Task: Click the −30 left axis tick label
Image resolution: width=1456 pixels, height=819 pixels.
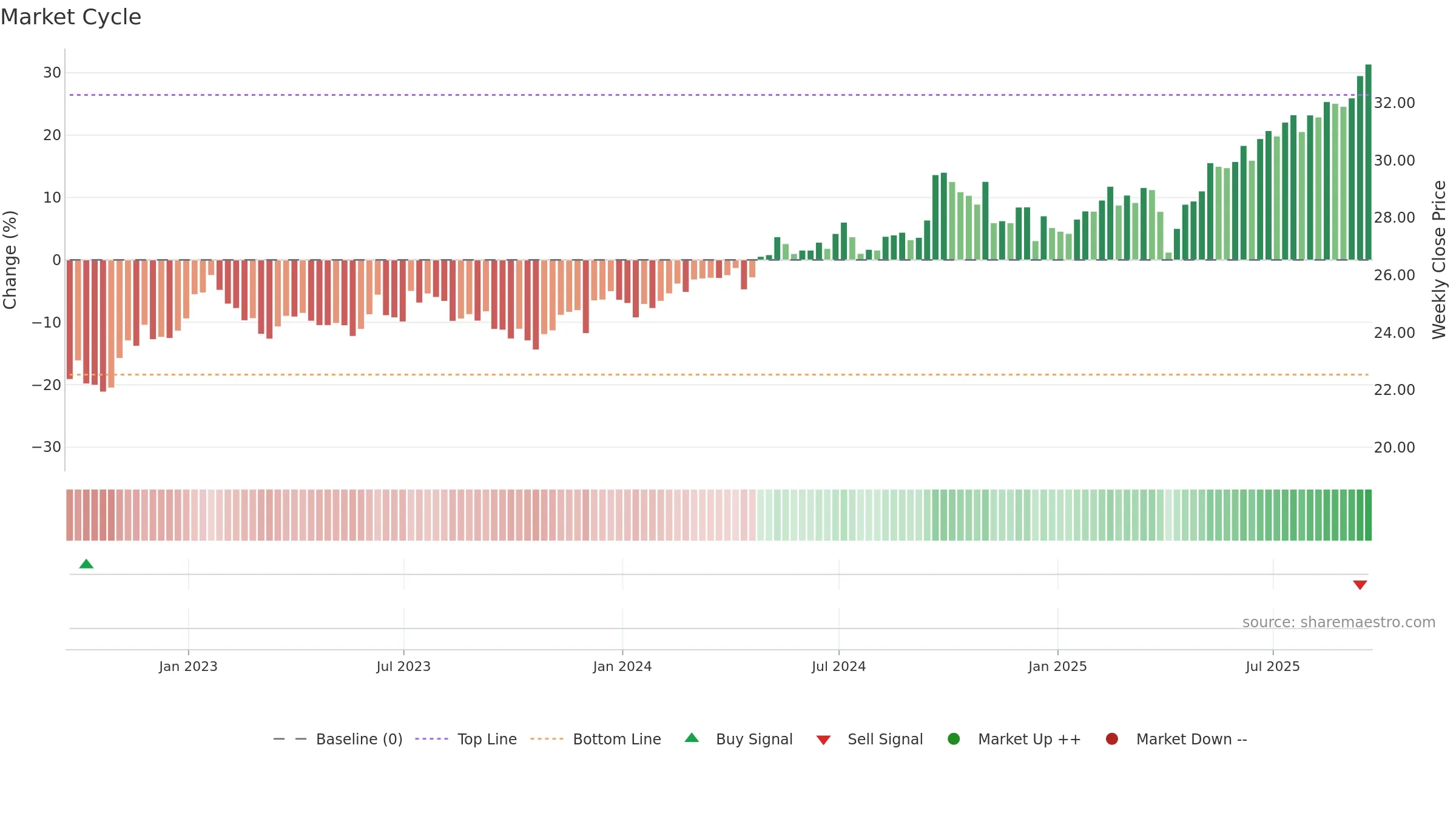Action: coord(46,447)
